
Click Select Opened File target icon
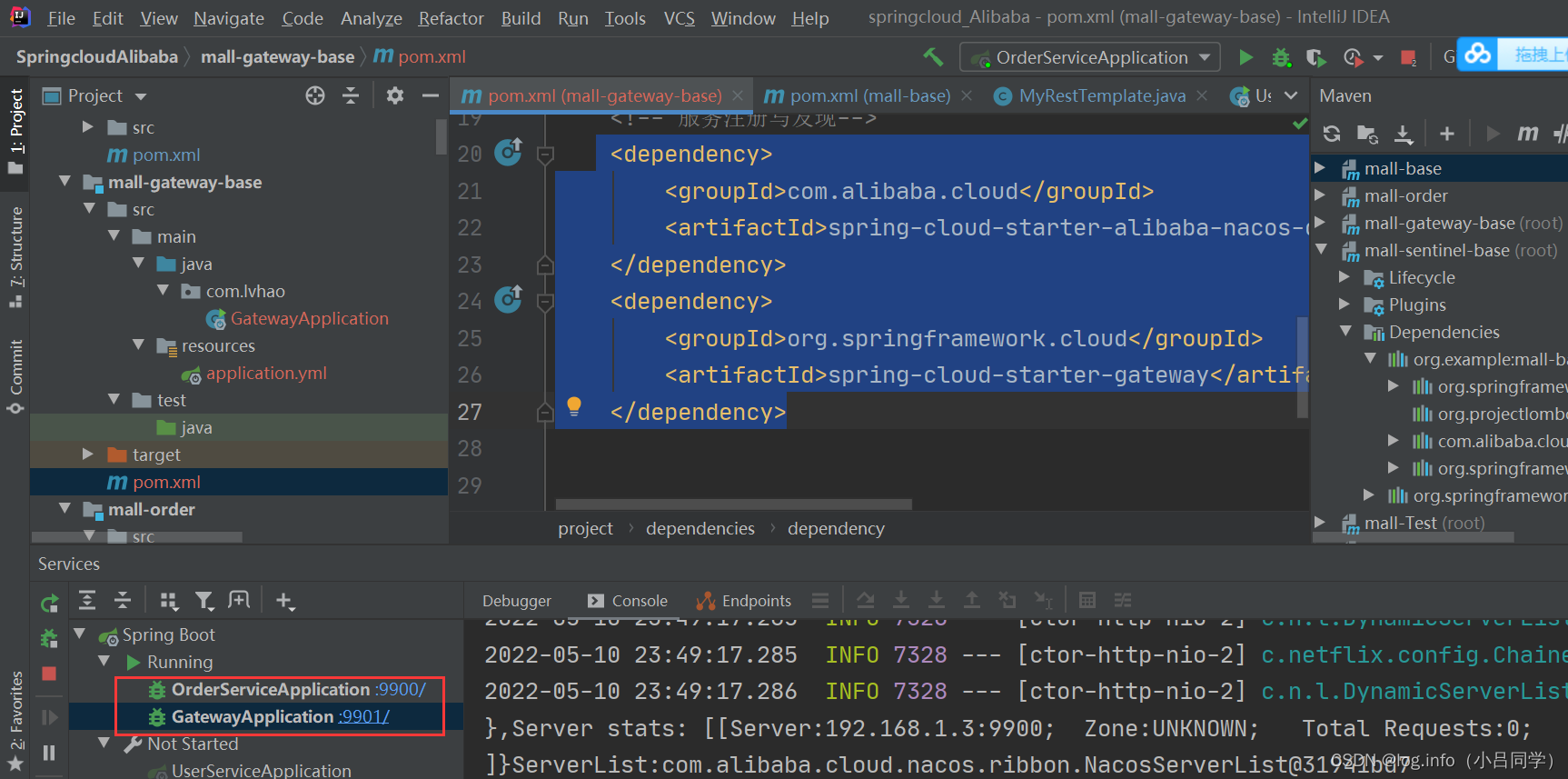tap(315, 95)
